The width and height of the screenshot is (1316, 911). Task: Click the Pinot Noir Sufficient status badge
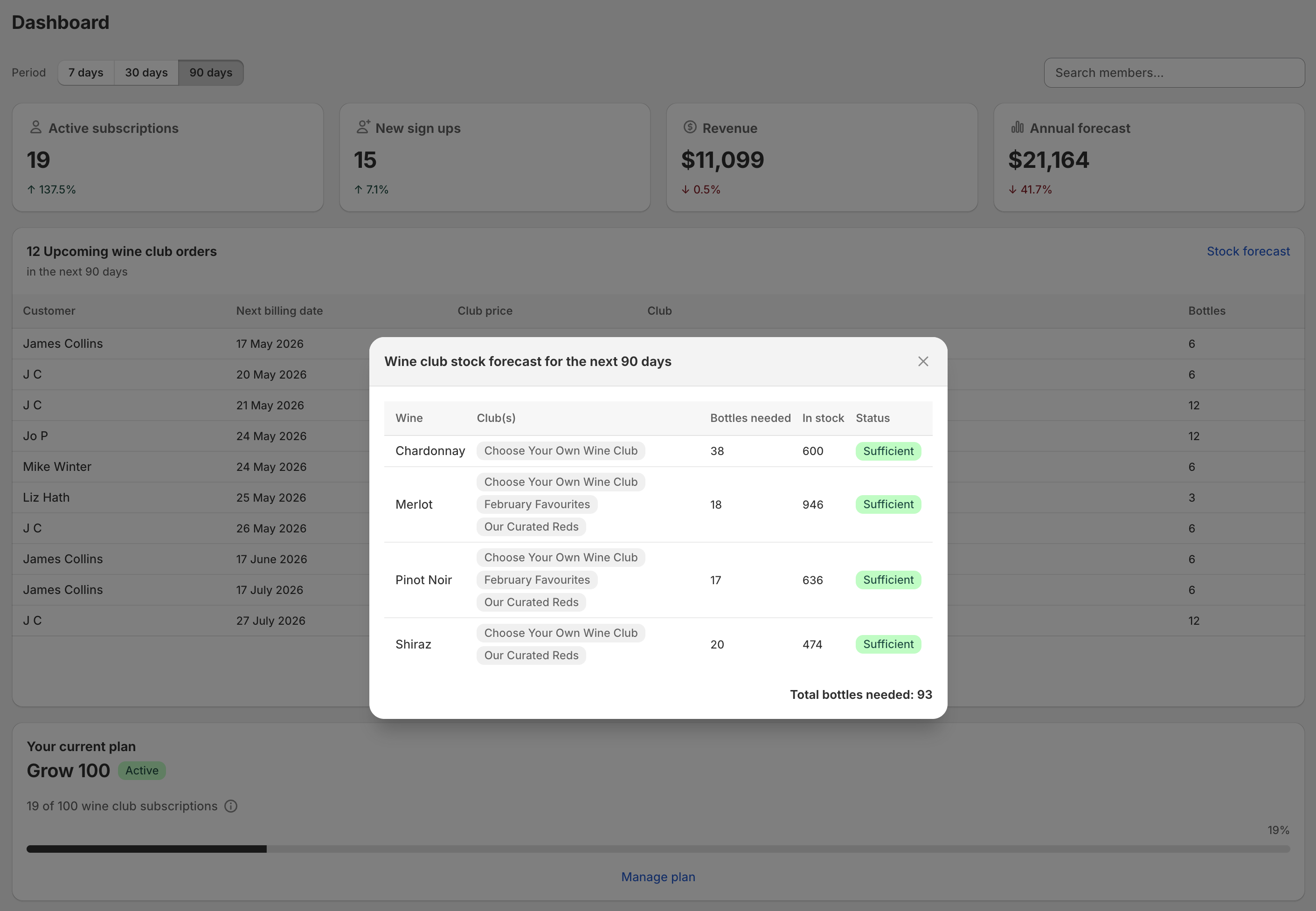point(888,580)
